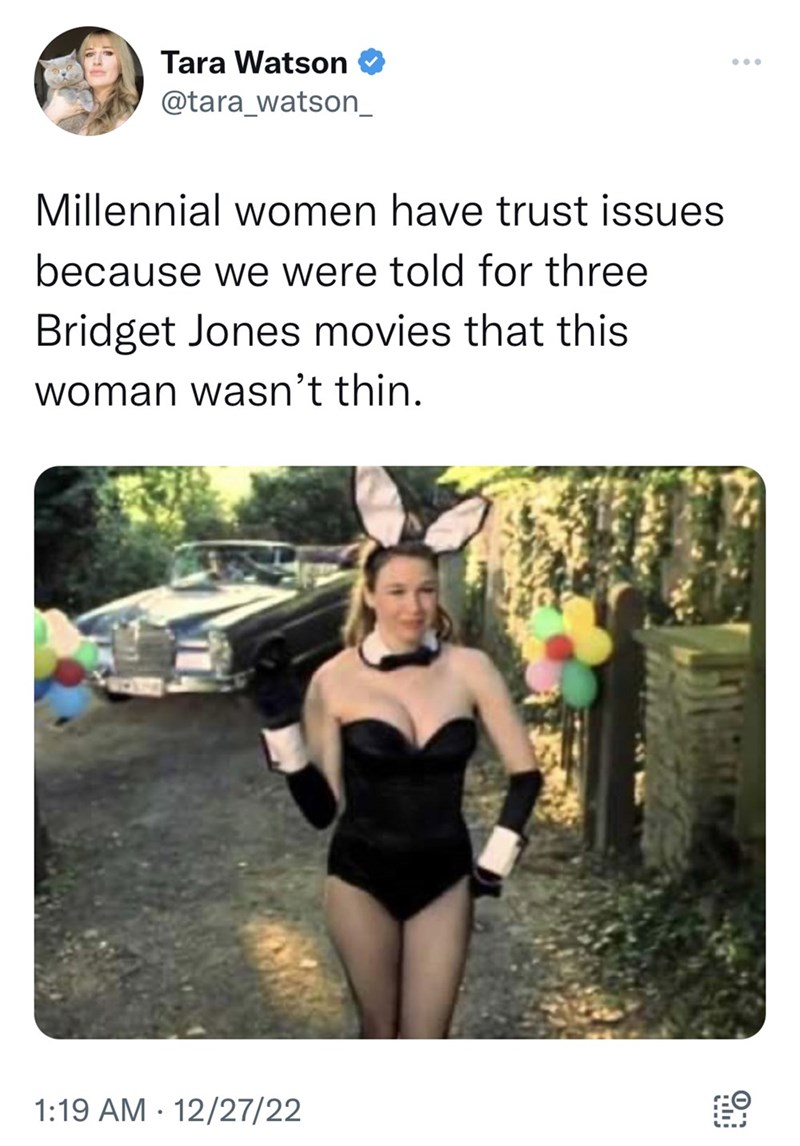Click the phrase trust issues in the tweet

[611, 211]
